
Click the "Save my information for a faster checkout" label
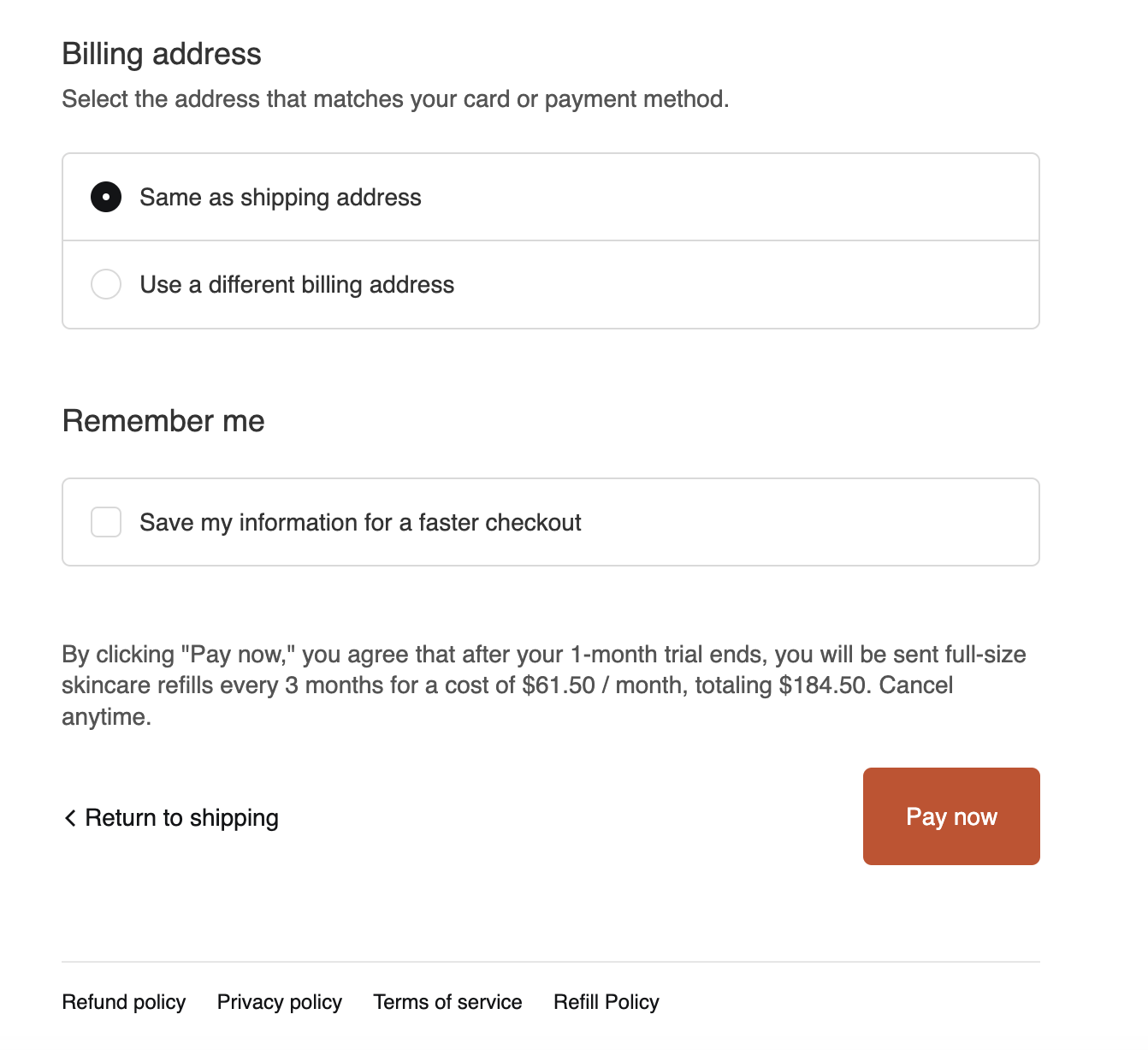360,523
